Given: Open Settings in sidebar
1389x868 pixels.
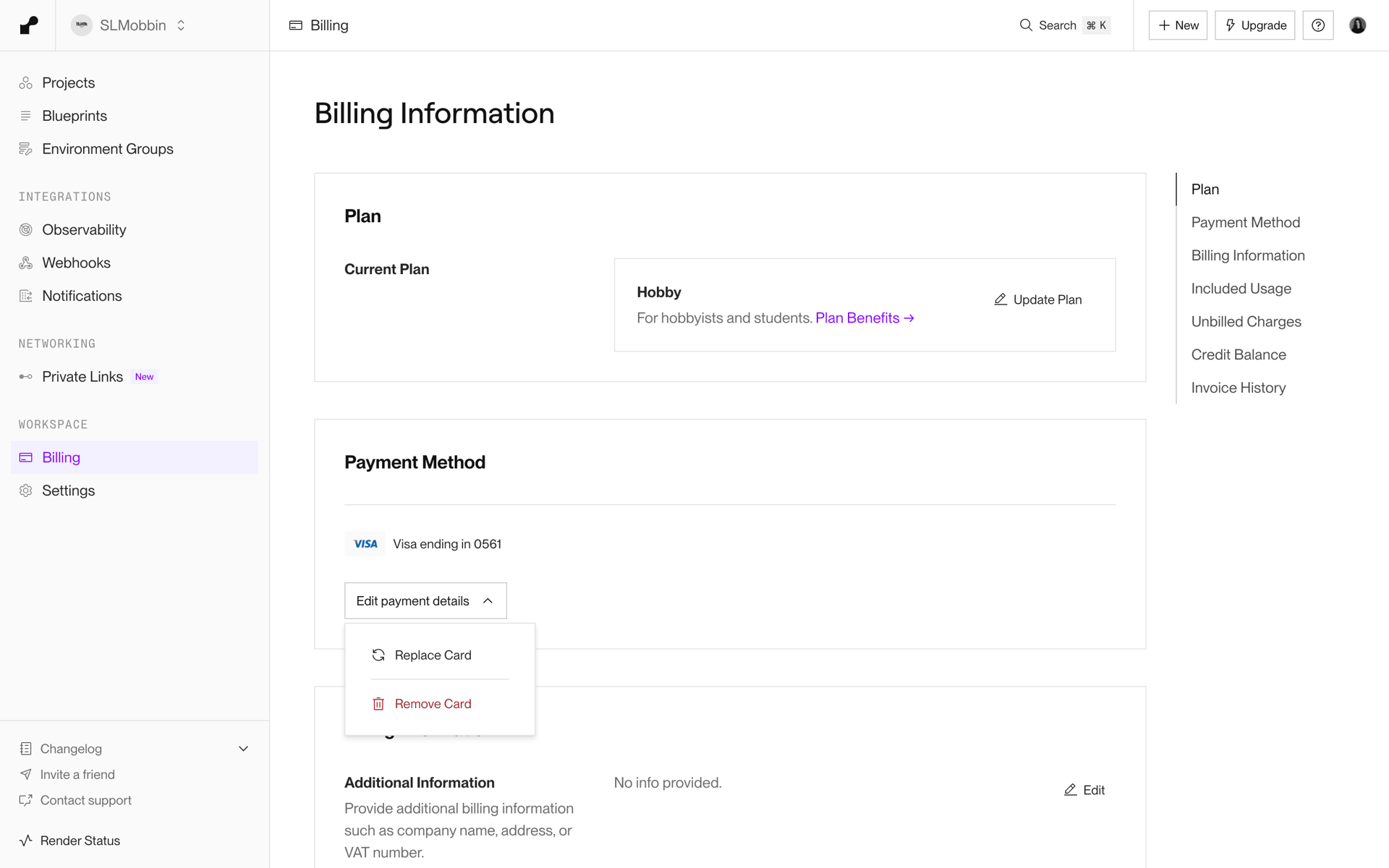Looking at the screenshot, I should pos(135,490).
